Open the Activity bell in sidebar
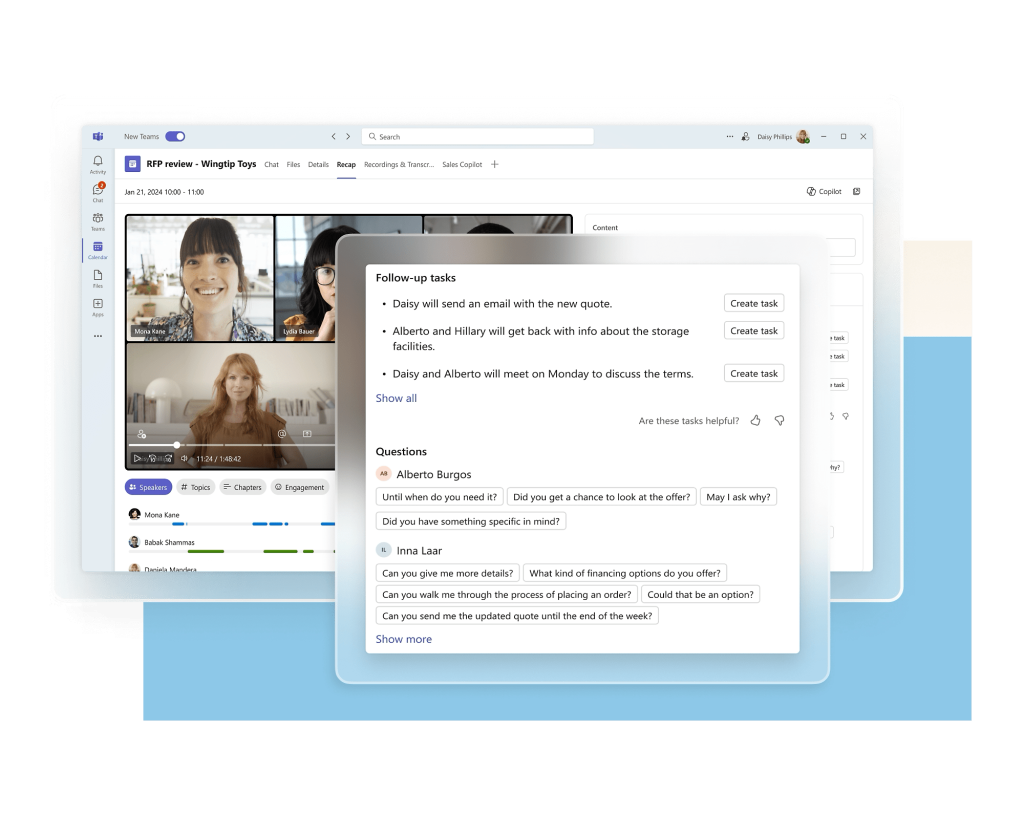Viewport: 1024px width, 814px height. point(97,164)
